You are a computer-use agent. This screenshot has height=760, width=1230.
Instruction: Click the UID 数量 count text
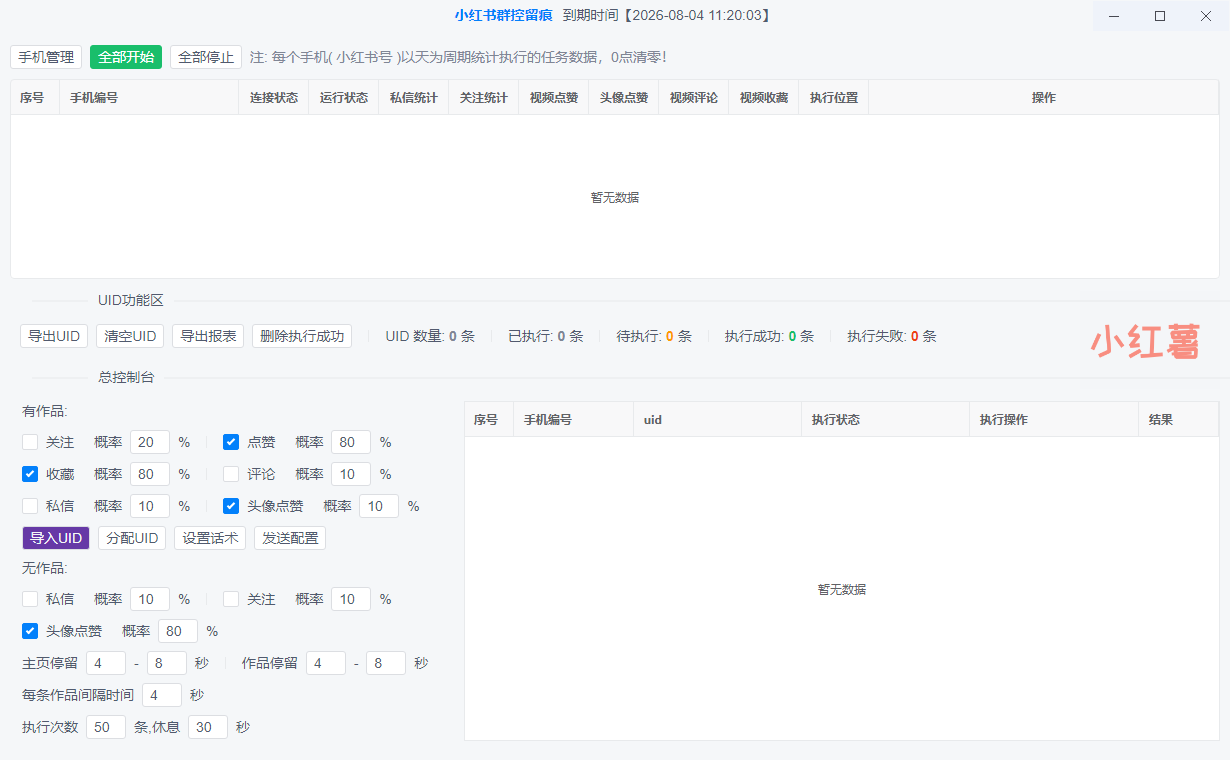tap(430, 336)
